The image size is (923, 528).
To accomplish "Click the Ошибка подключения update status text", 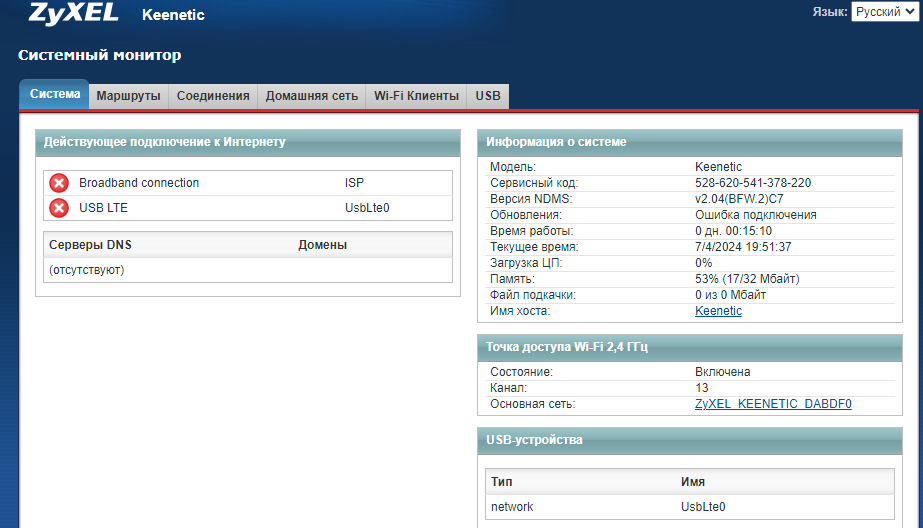I will (755, 215).
